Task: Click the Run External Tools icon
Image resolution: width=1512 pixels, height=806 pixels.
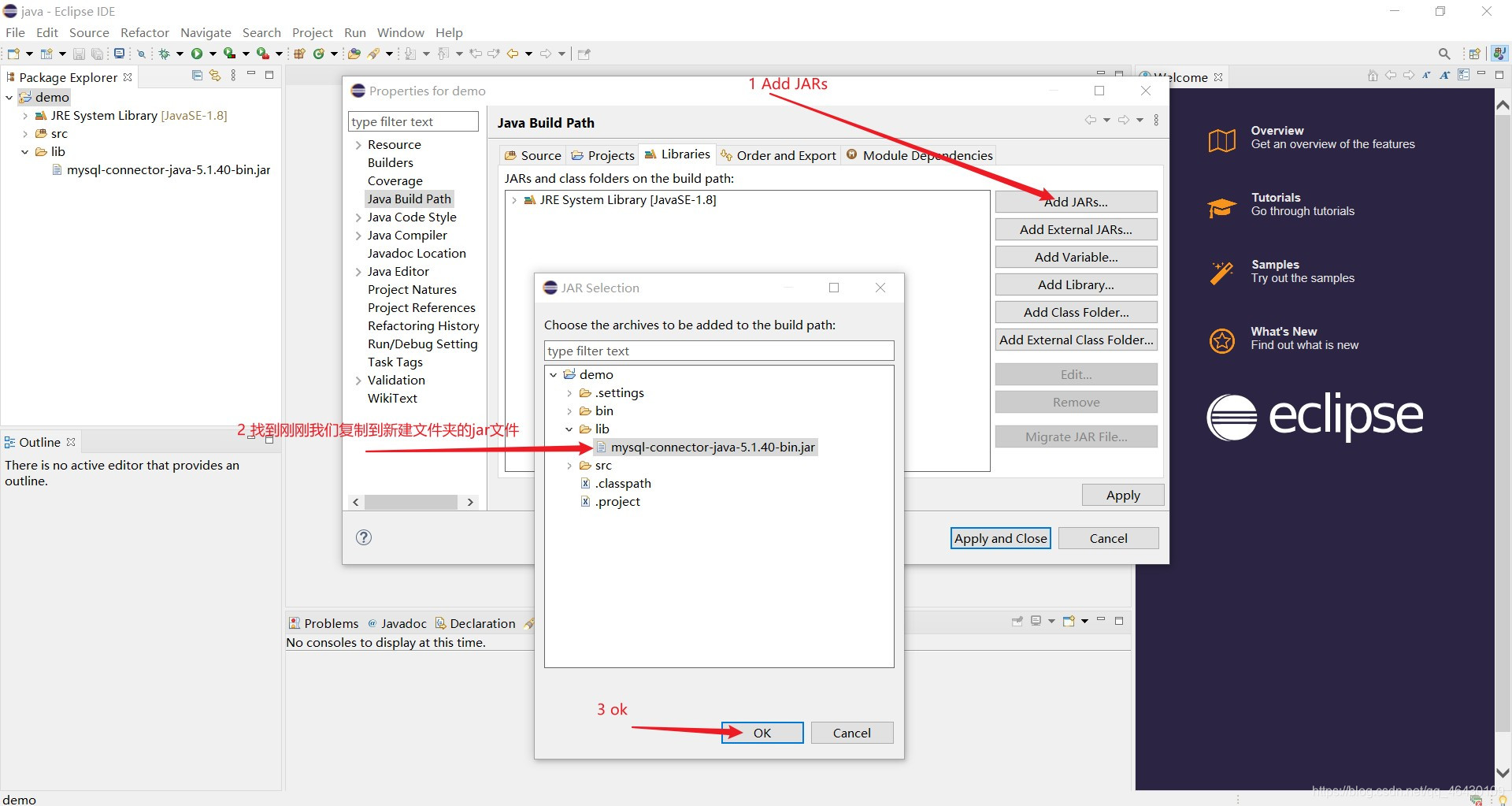Action: [263, 54]
